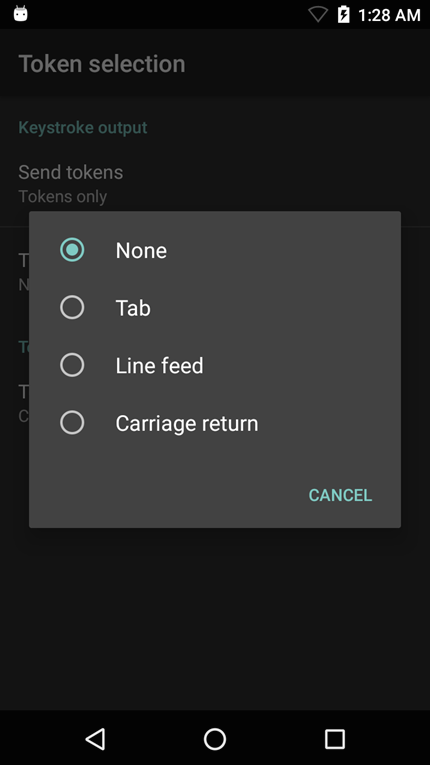Viewport: 430px width, 765px height.
Task: Tap the Keystroke output section header
Action: (82, 127)
